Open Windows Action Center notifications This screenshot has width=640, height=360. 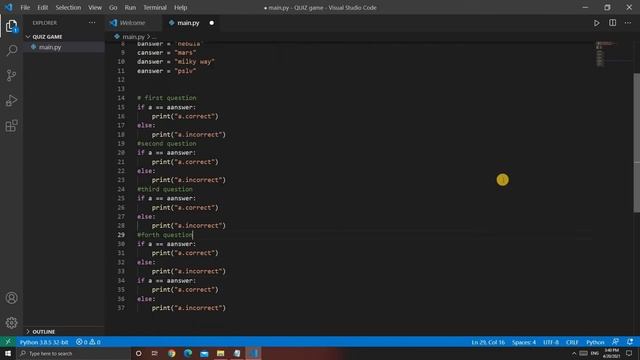coord(629,353)
